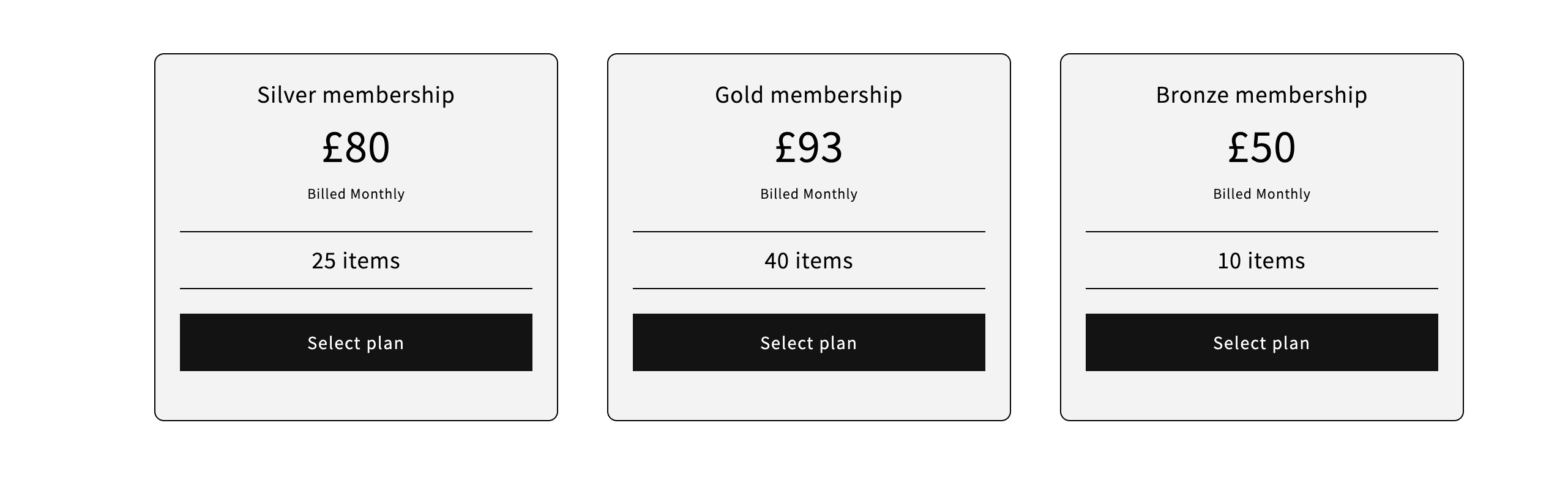Click the divider line below 10 items
The image size is (1568, 483).
[1261, 289]
